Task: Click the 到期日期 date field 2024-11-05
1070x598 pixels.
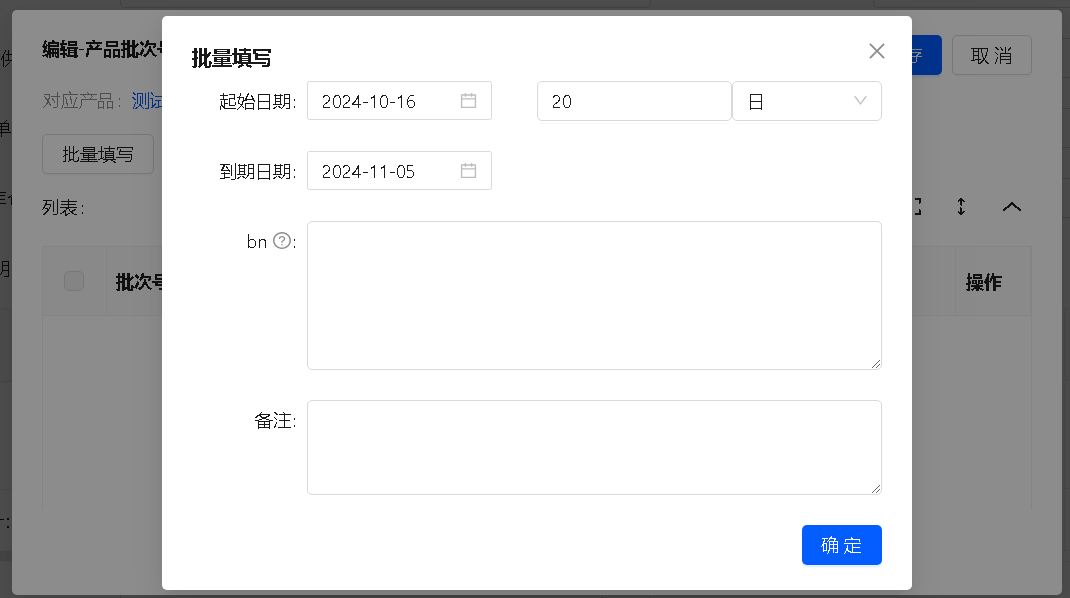Action: point(385,171)
